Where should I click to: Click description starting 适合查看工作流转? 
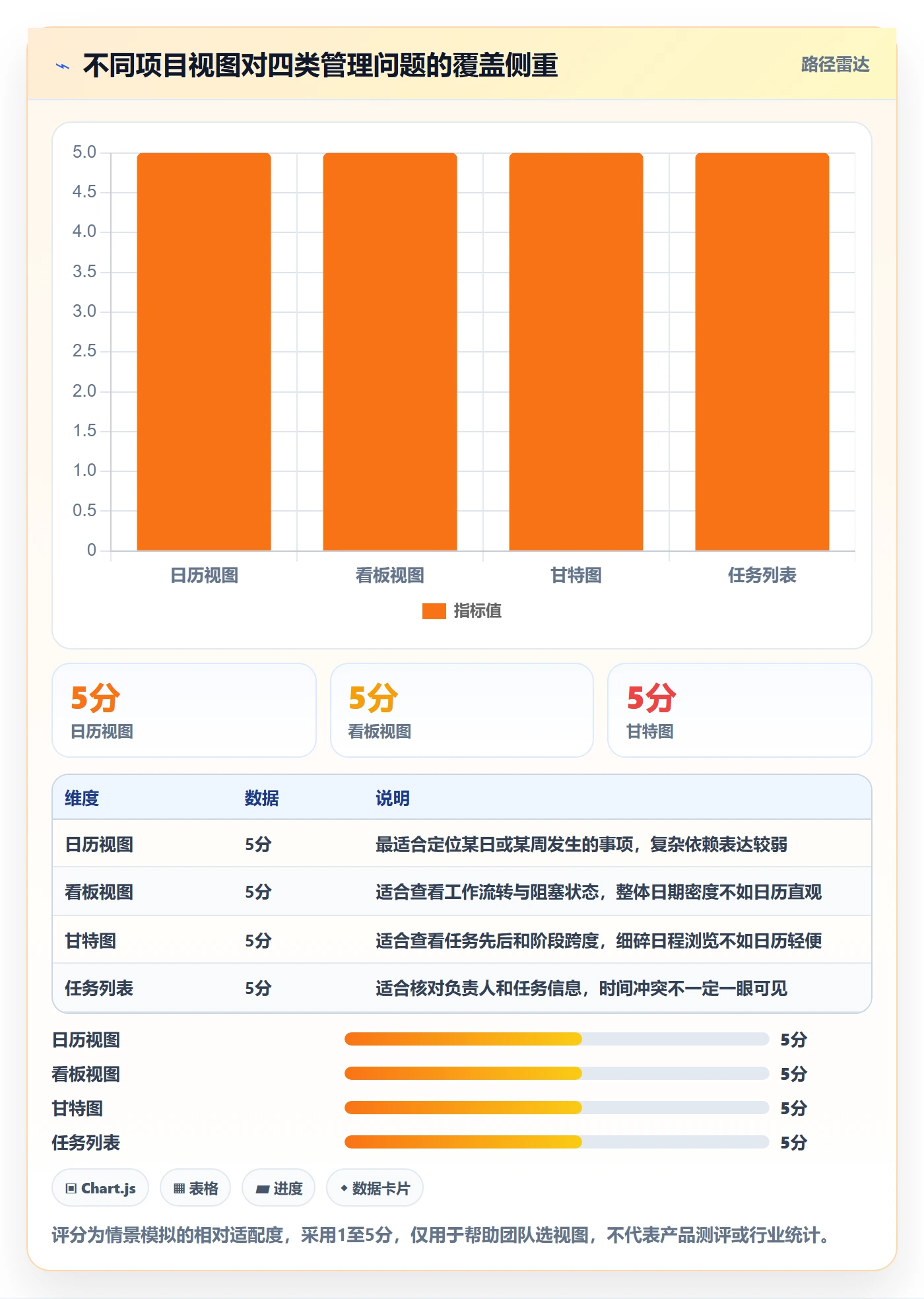[x=599, y=892]
